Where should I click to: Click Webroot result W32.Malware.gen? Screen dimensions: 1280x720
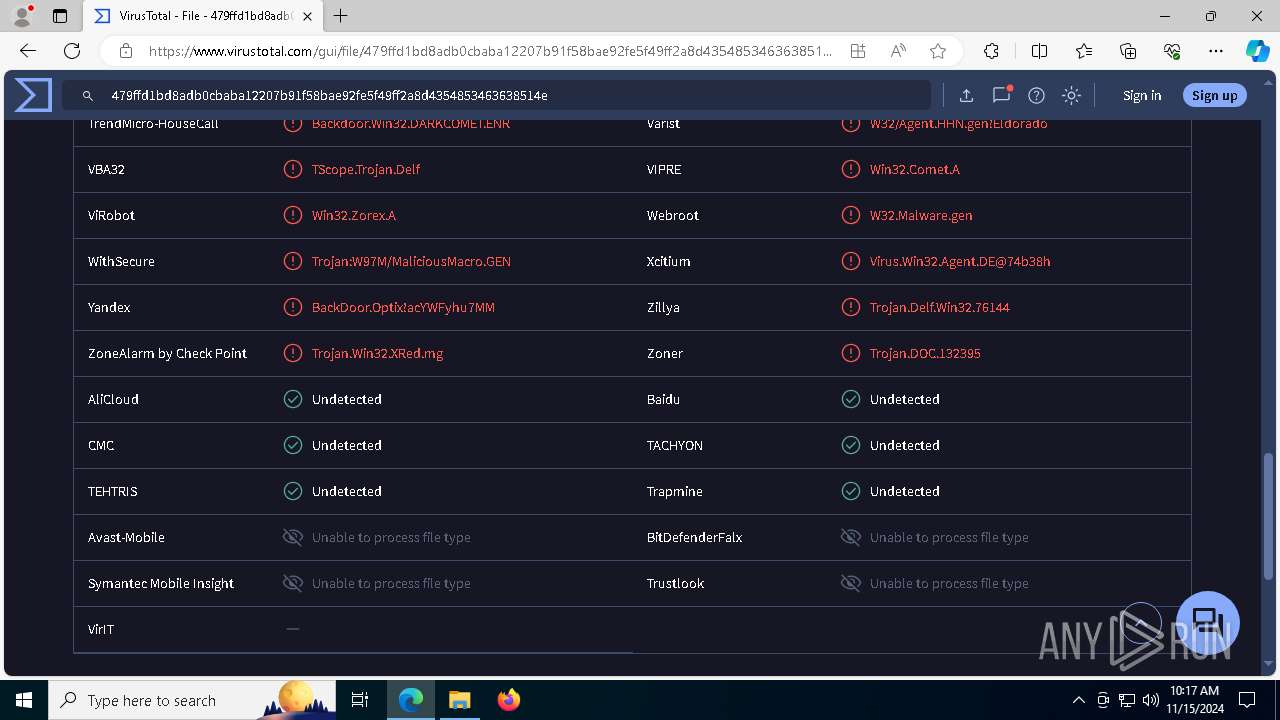921,215
